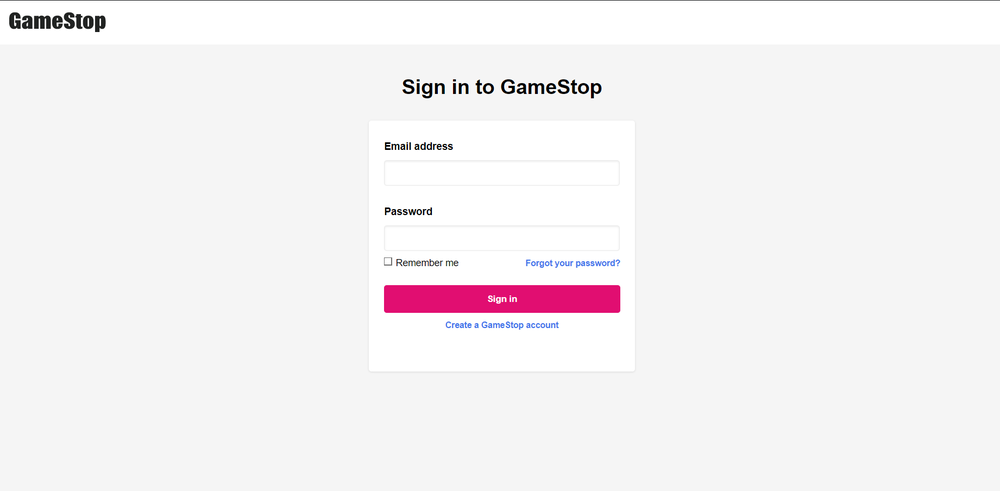
Task: Click empty space inside the white login card
Action: click(x=501, y=352)
